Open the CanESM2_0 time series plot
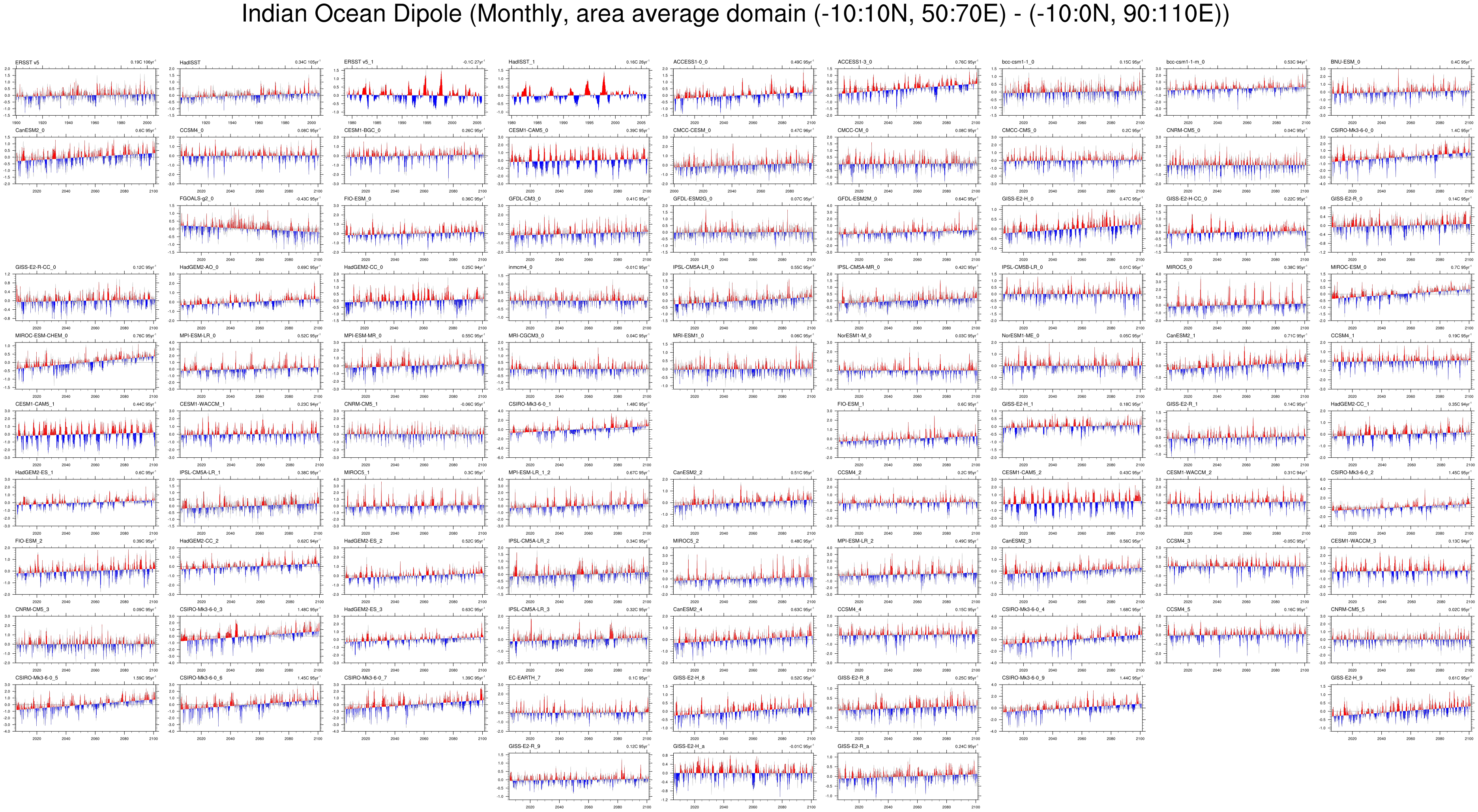Image resolution: width=1478 pixels, height=812 pixels. pos(86,161)
